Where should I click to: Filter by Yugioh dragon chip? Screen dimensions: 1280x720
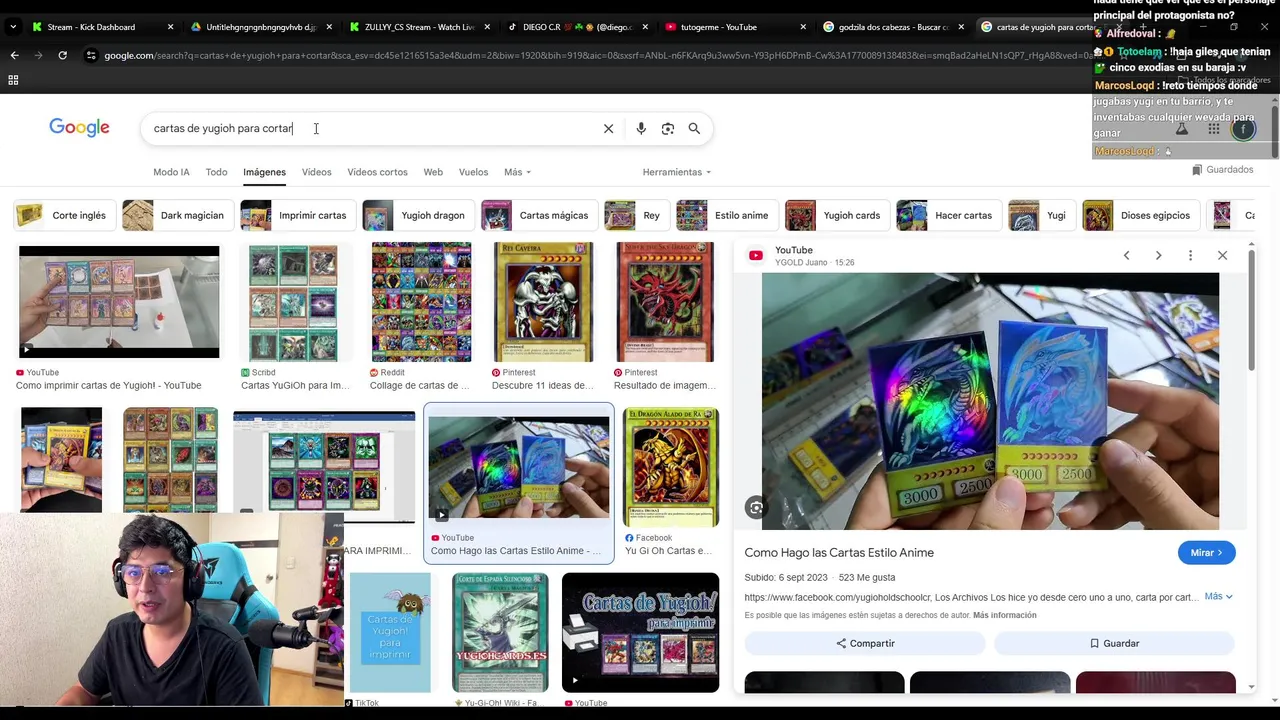coord(416,215)
